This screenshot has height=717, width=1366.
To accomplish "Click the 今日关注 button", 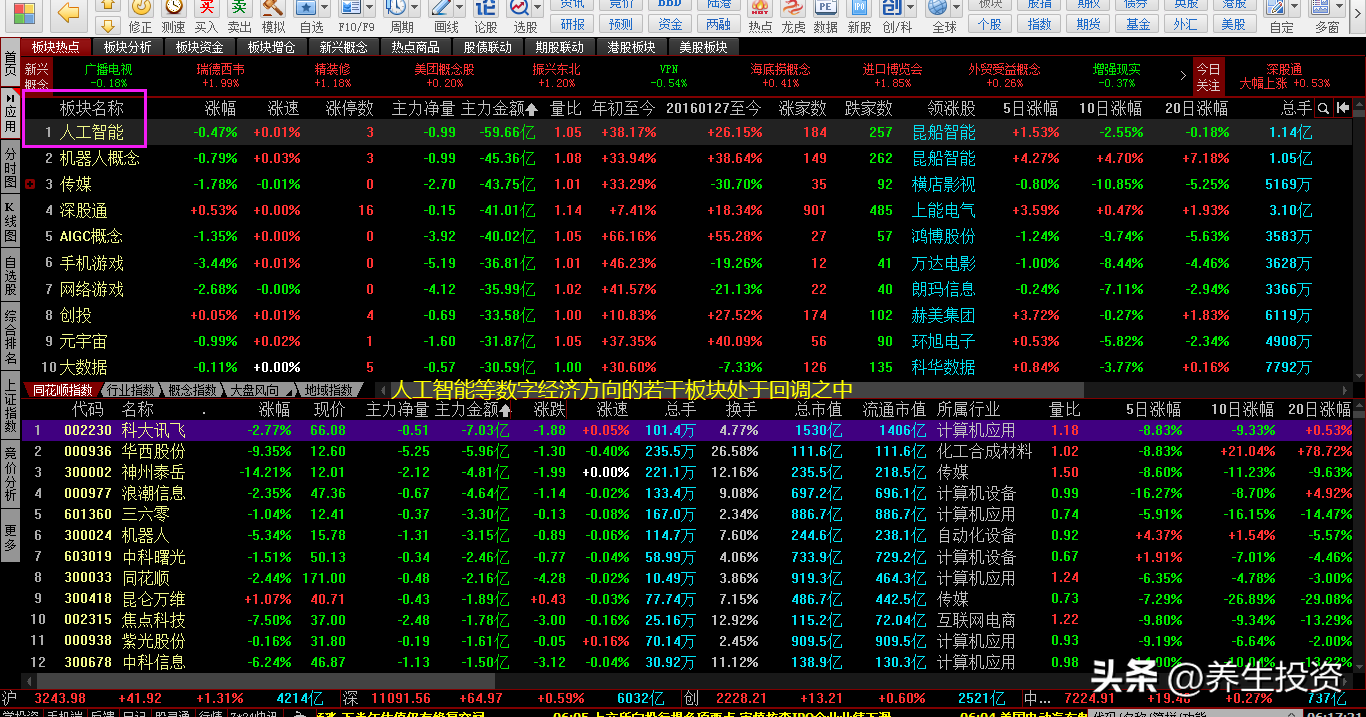I will pyautogui.click(x=1209, y=77).
